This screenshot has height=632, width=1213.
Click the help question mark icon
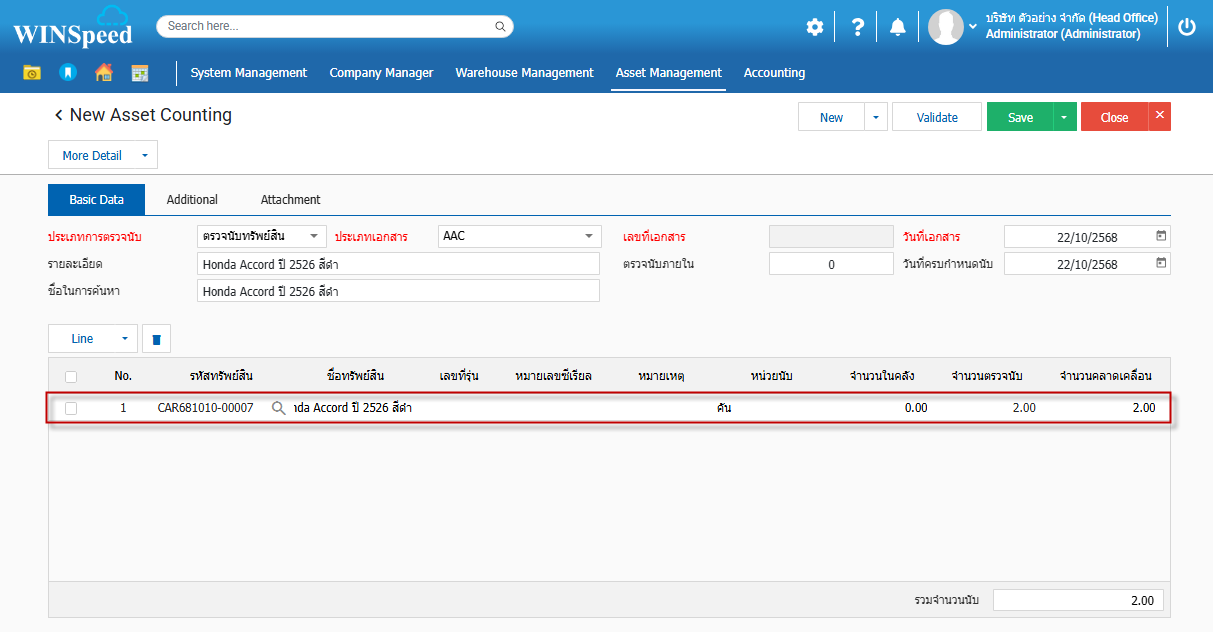click(x=857, y=27)
